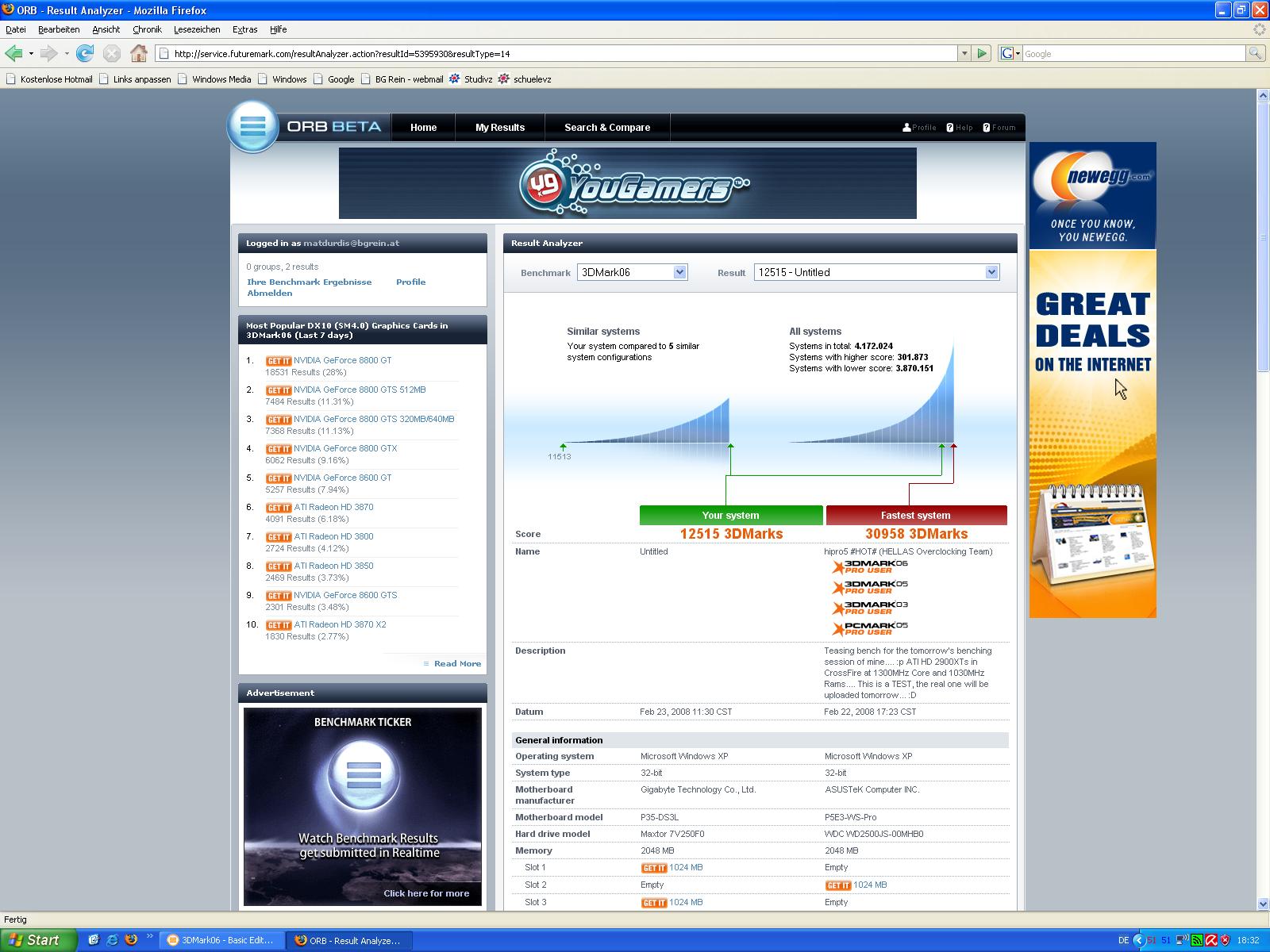Click the Google search input field
This screenshot has width=1270, height=952.
point(1133,53)
